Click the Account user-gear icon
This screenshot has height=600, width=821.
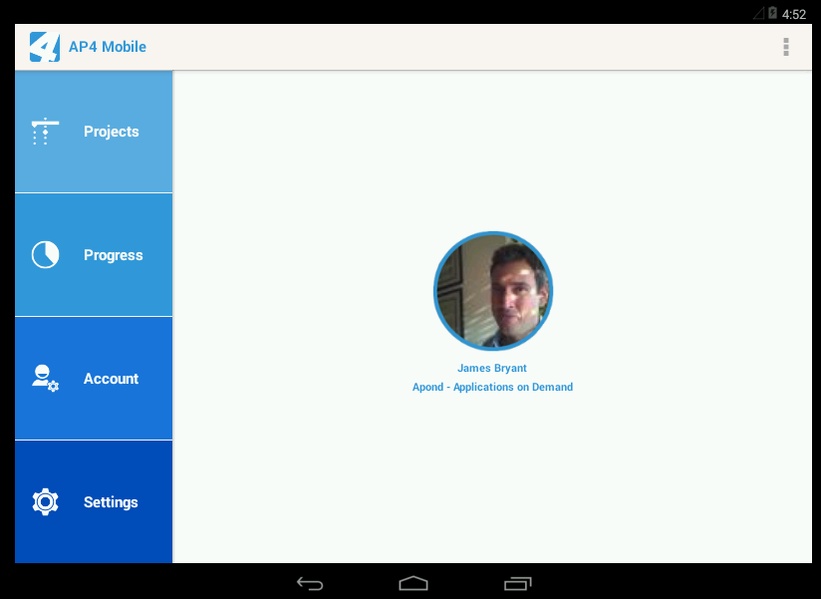point(45,379)
